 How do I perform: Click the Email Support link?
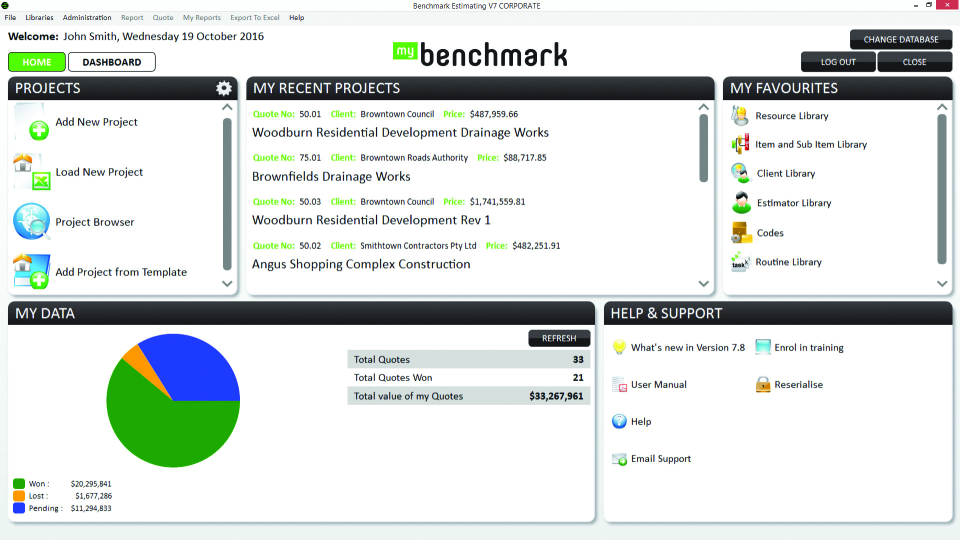coord(661,459)
